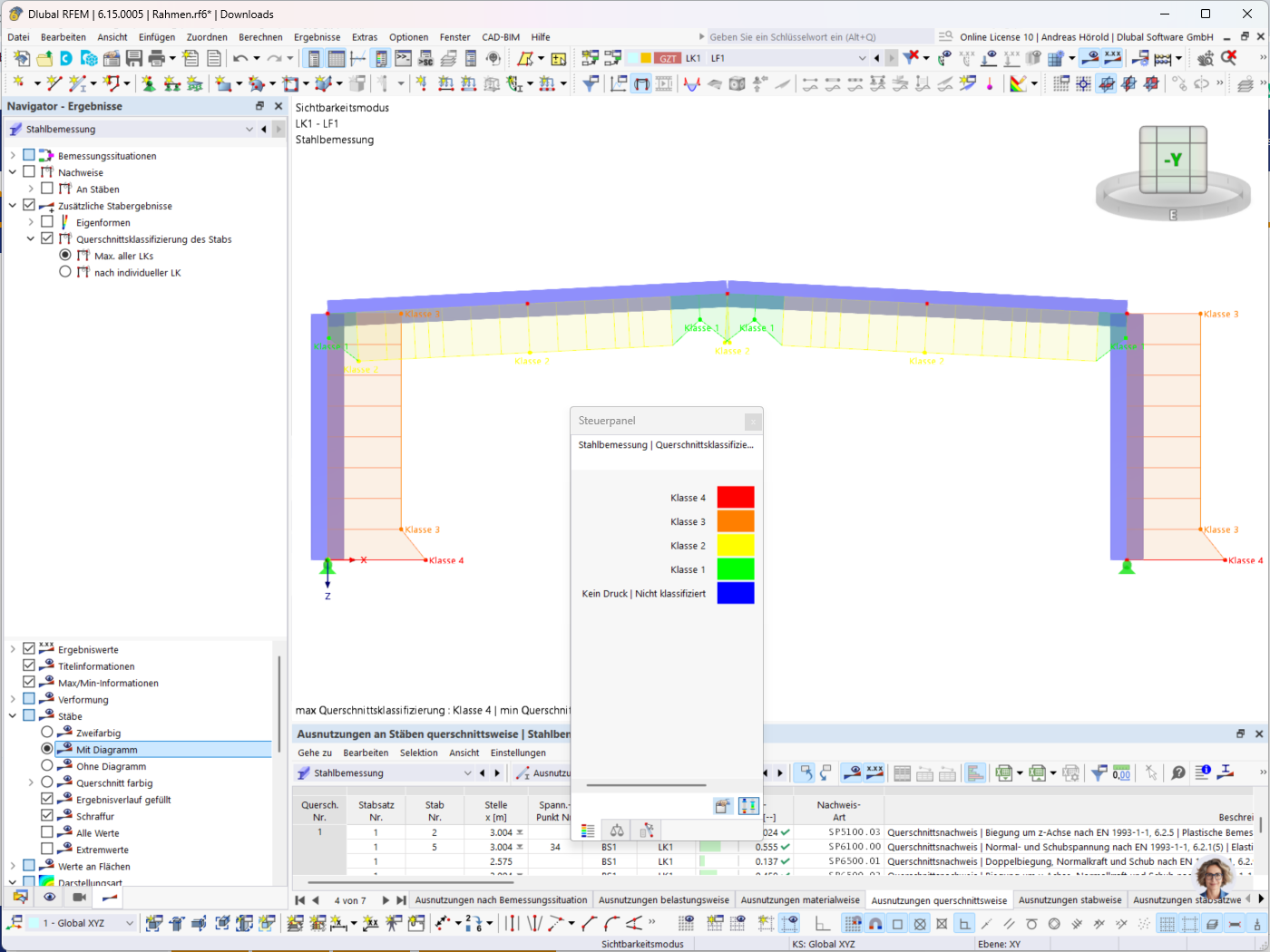Open the Dlubal Center cloud icon

(x=66, y=58)
